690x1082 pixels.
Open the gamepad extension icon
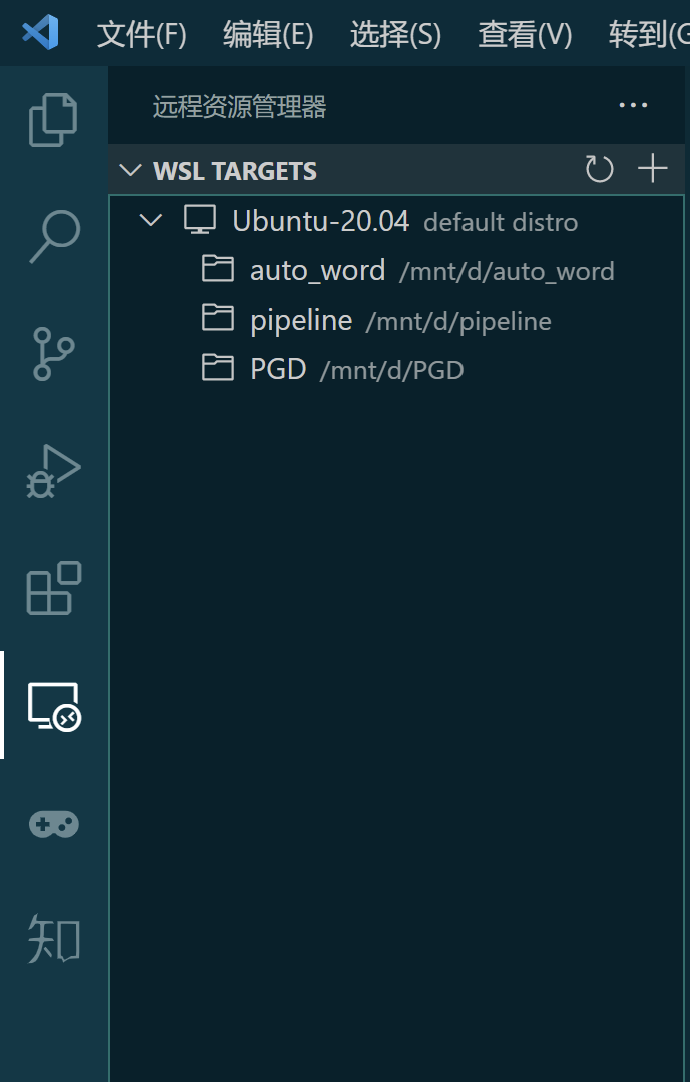coord(53,824)
